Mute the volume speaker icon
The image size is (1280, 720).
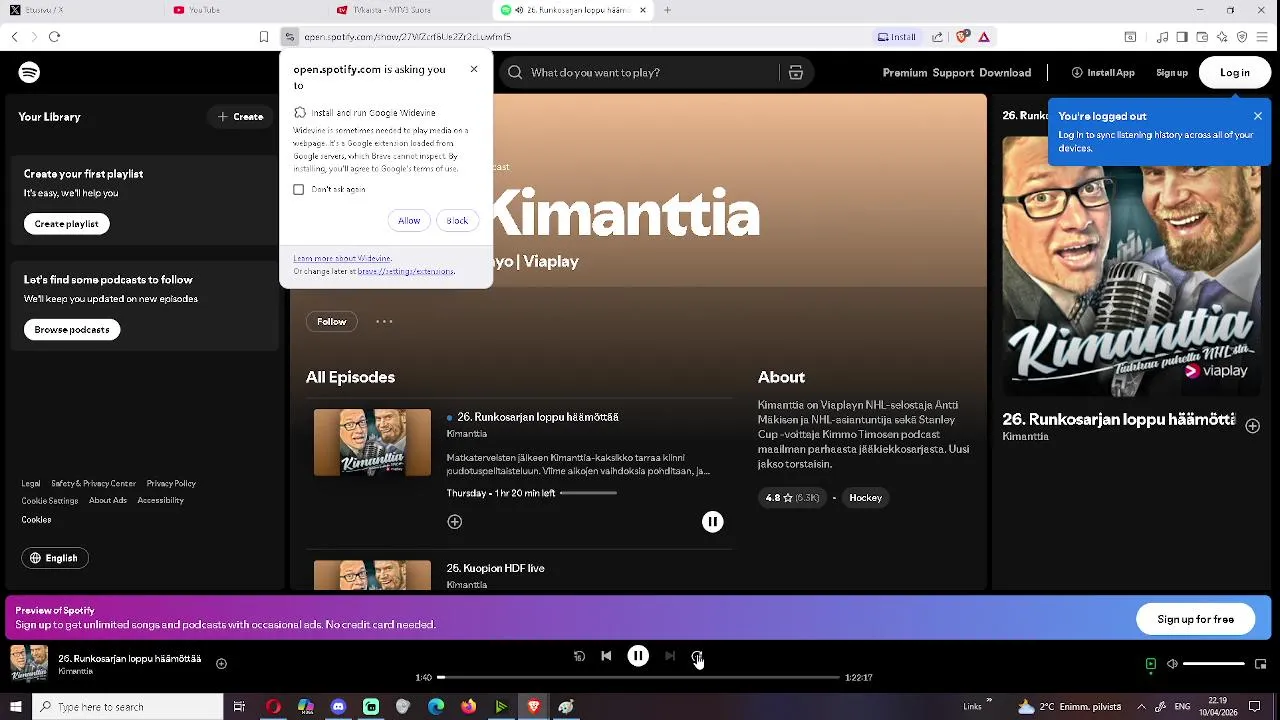pos(1172,664)
